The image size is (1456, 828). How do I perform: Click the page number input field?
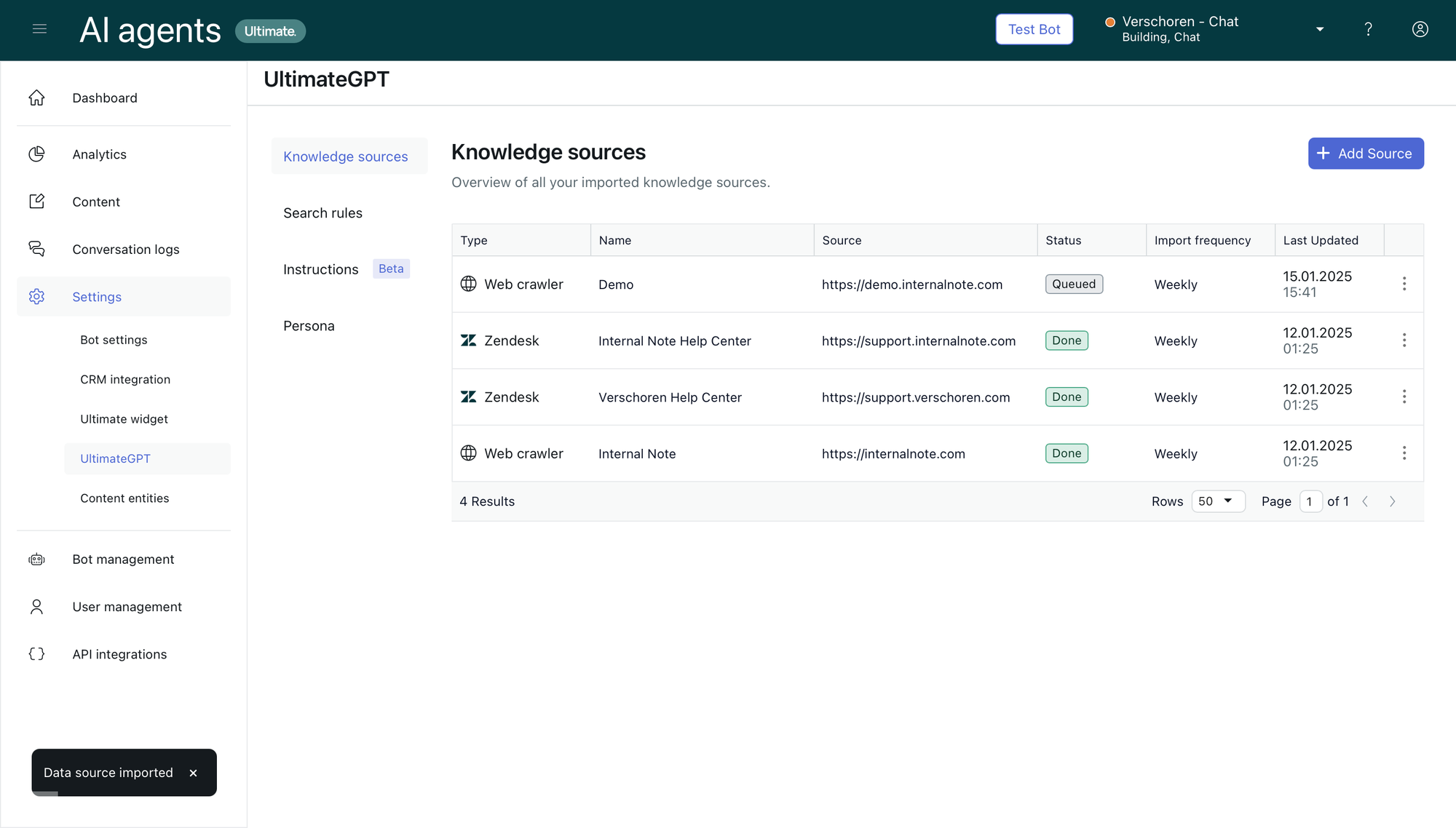(x=1310, y=501)
